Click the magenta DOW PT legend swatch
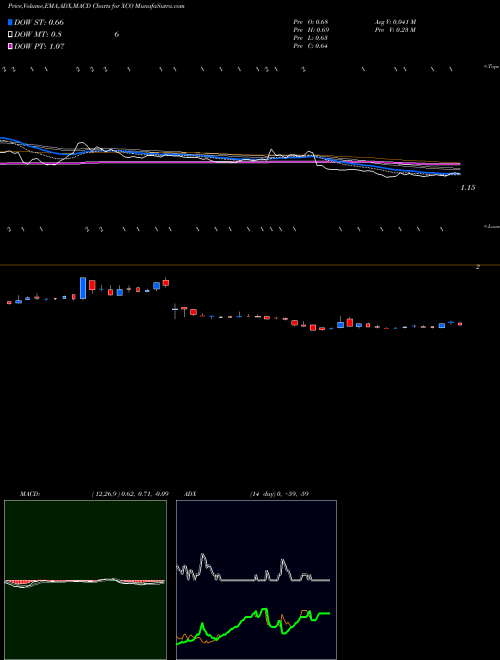This screenshot has width=500, height=660. click(10, 46)
